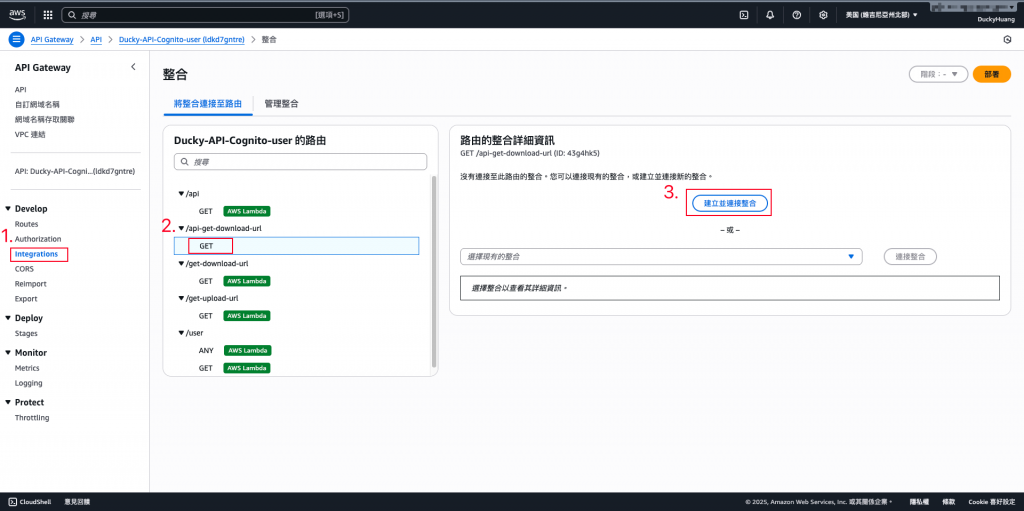Click the 部署 deploy button
1024x511 pixels.
[992, 74]
